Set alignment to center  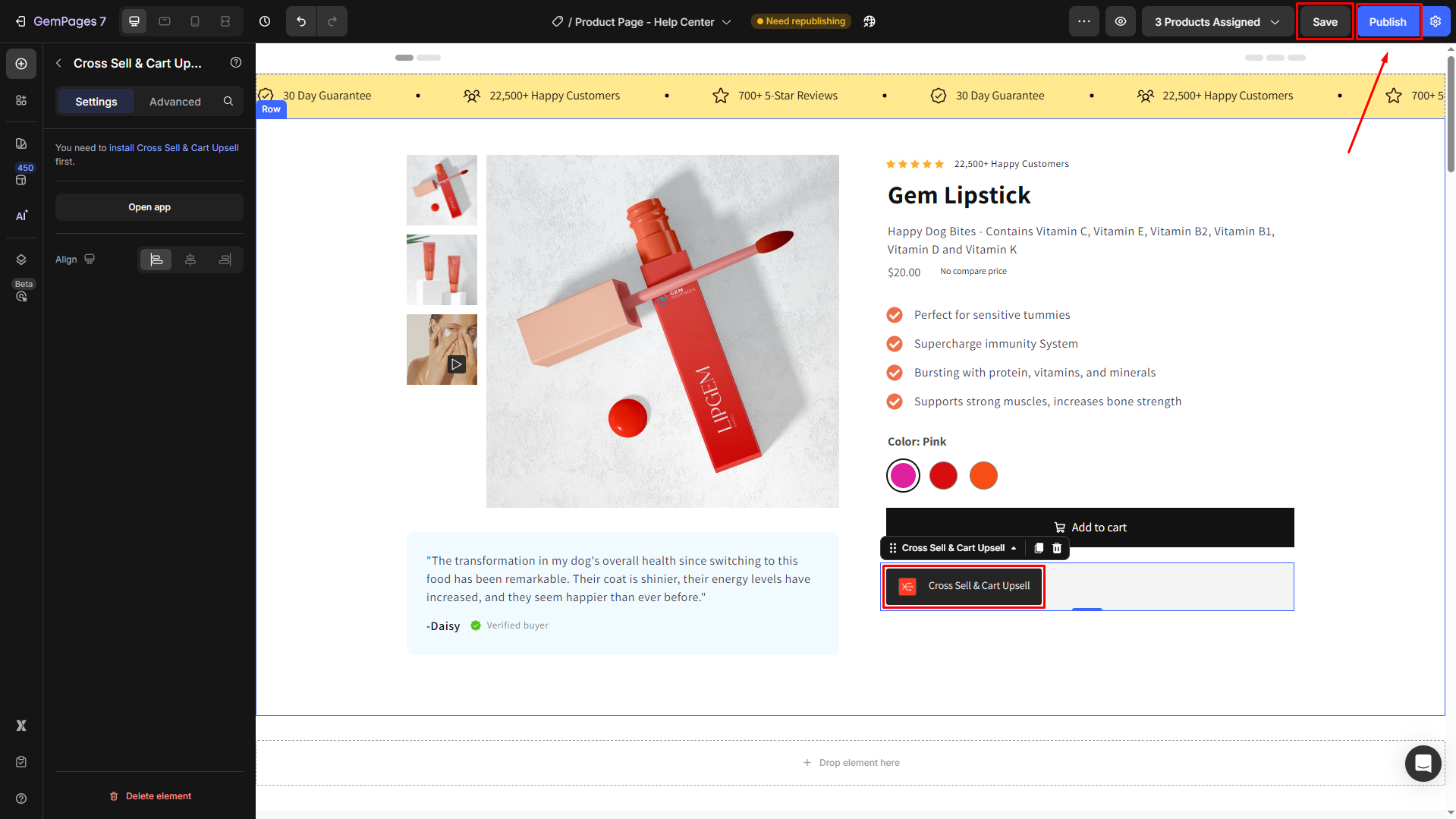tap(190, 260)
